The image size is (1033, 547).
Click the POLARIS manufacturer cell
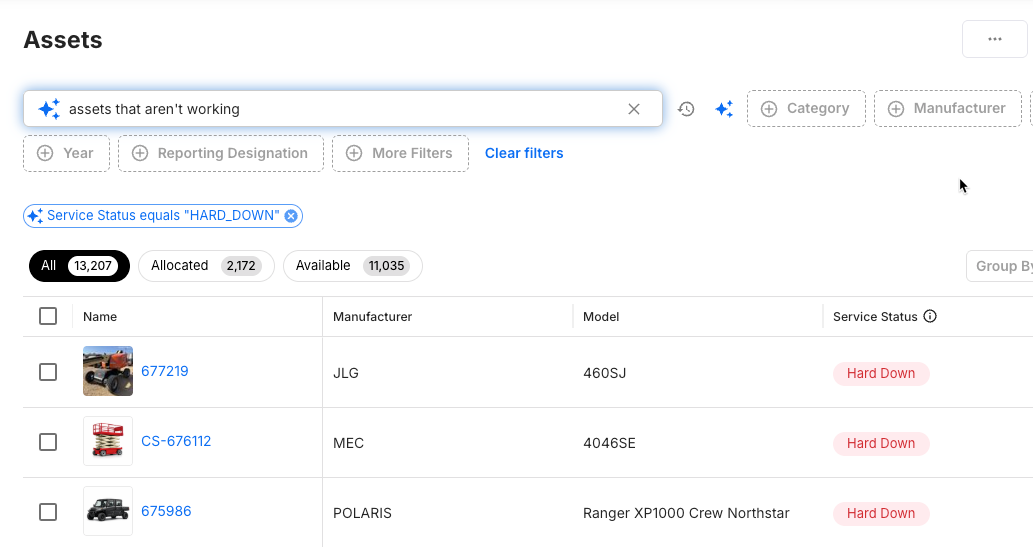click(362, 513)
